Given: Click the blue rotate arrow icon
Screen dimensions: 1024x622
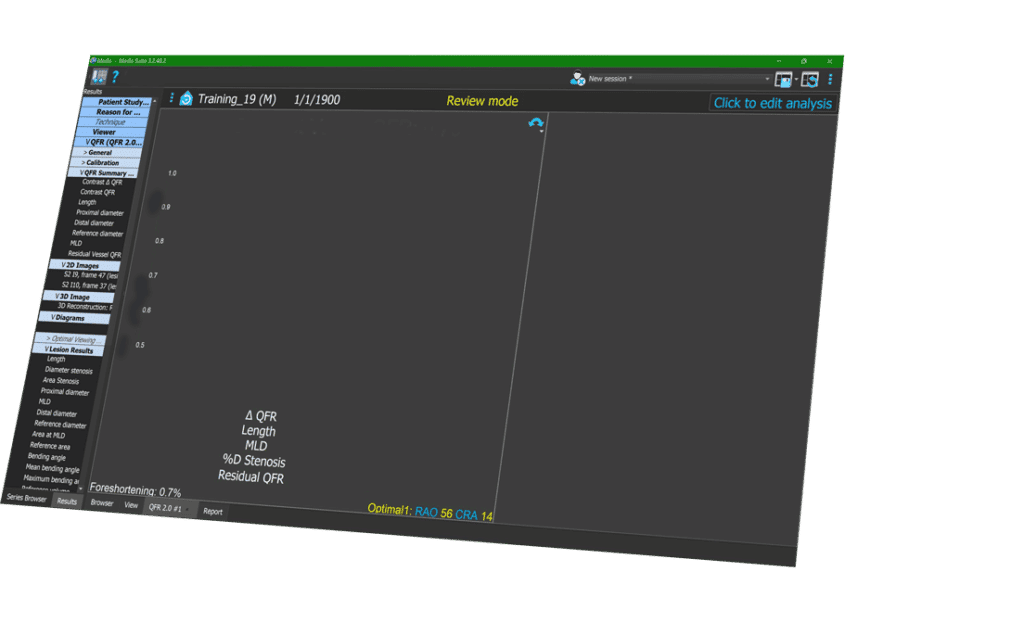Looking at the screenshot, I should (x=536, y=122).
